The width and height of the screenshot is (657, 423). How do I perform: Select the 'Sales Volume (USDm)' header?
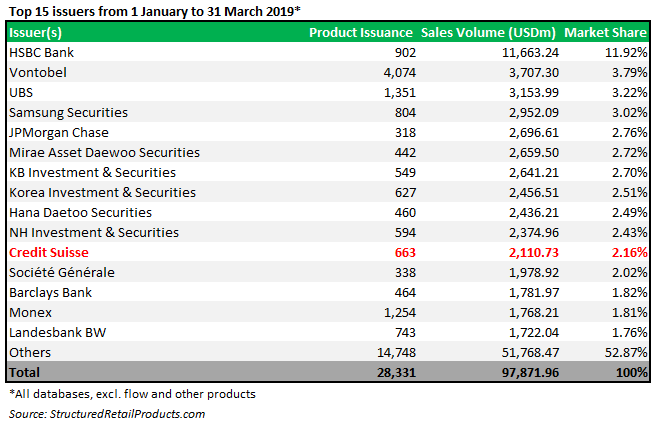[488, 33]
